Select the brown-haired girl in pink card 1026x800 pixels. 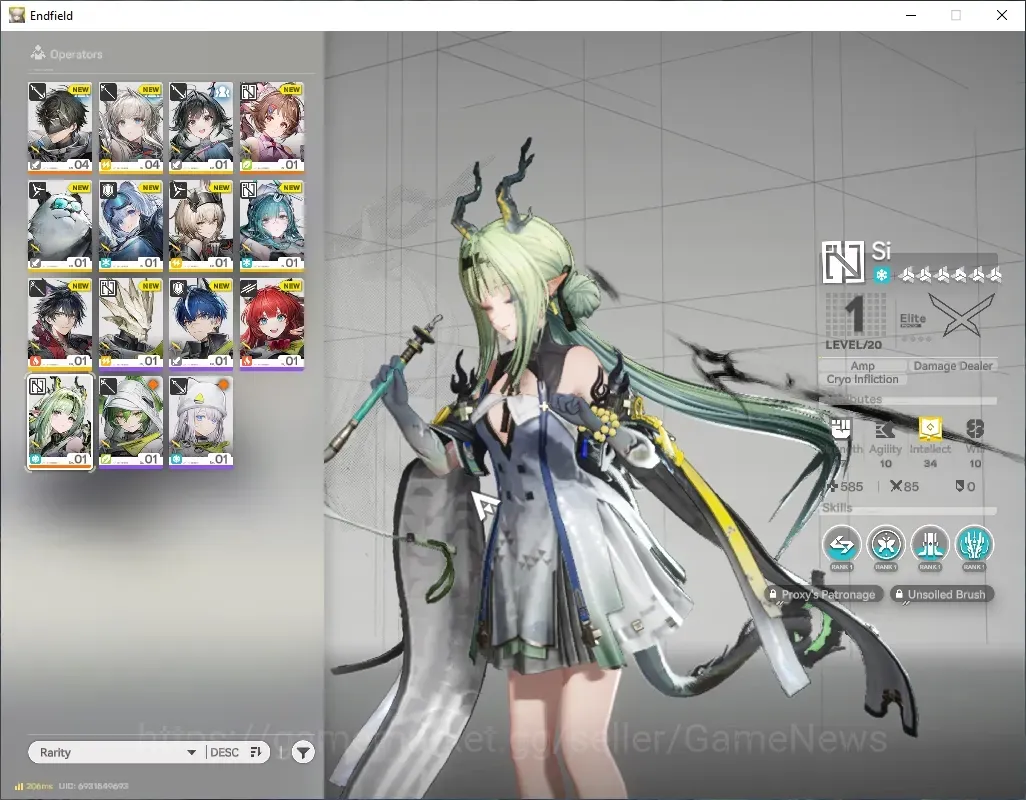pos(272,128)
